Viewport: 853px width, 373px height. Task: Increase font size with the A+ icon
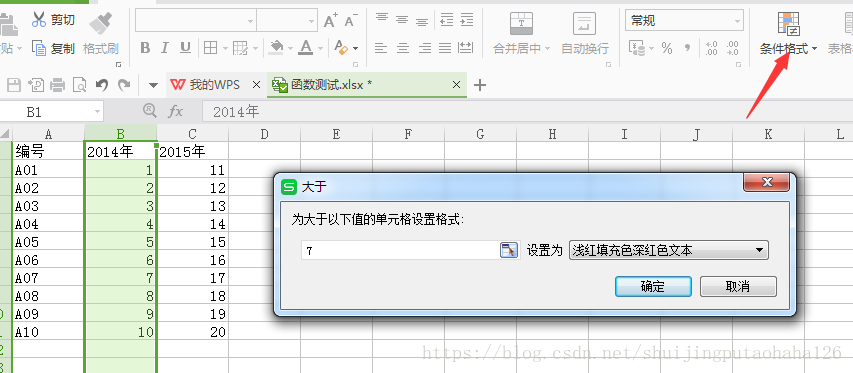(331, 21)
